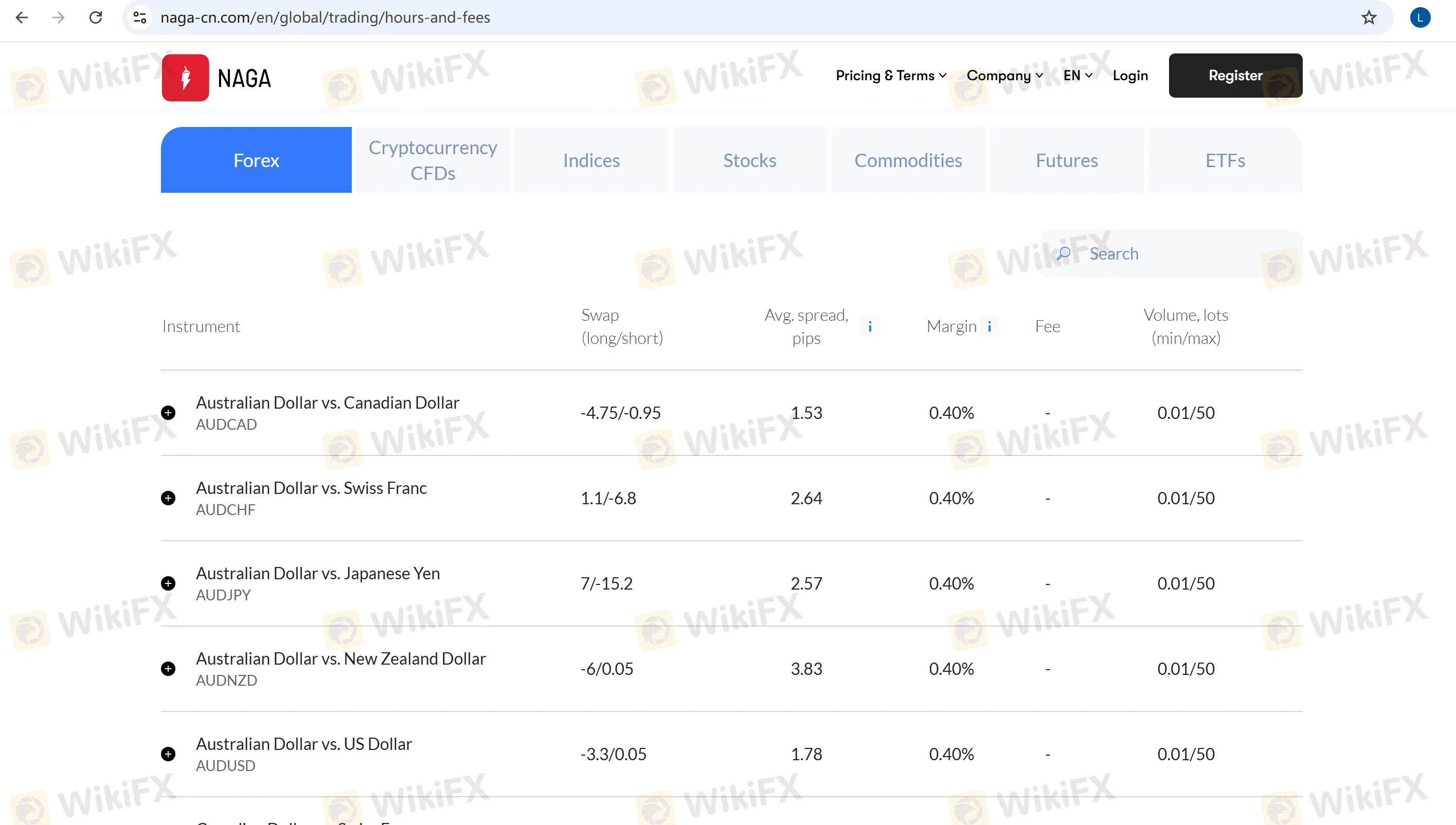1456x825 pixels.
Task: Open the EN language dropdown
Action: (1077, 76)
